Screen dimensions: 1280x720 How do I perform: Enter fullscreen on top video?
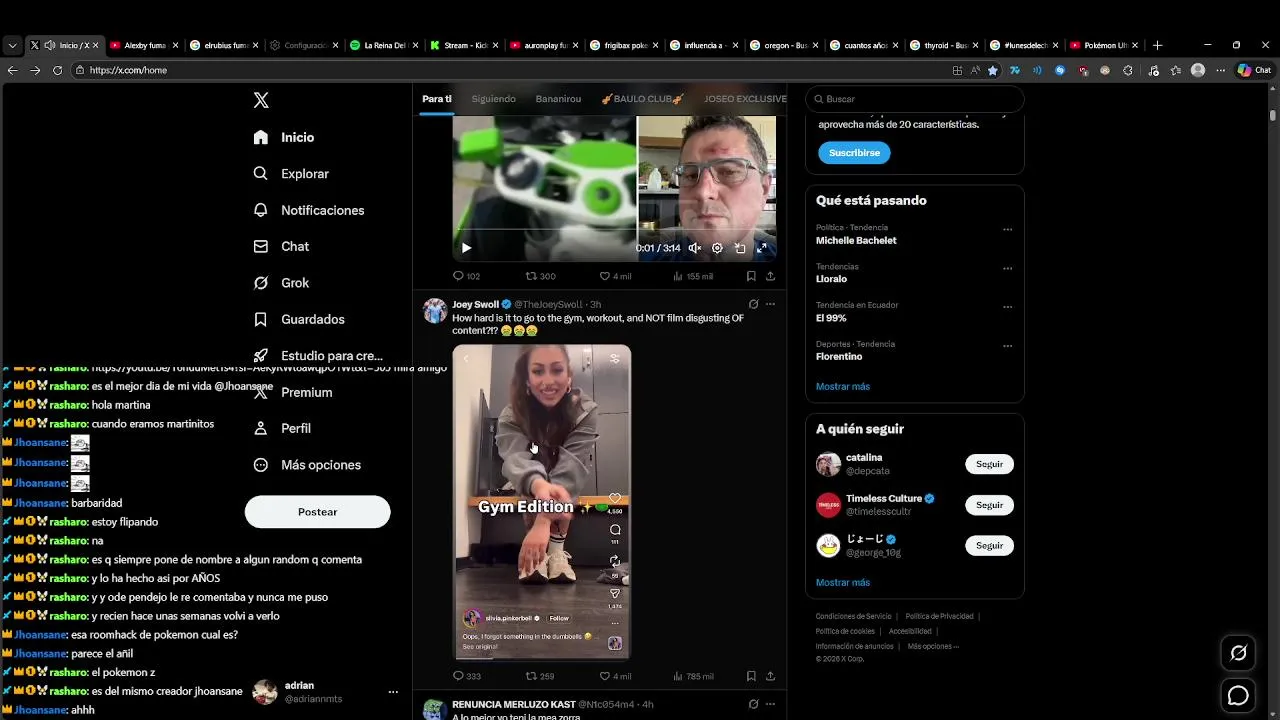tap(762, 248)
